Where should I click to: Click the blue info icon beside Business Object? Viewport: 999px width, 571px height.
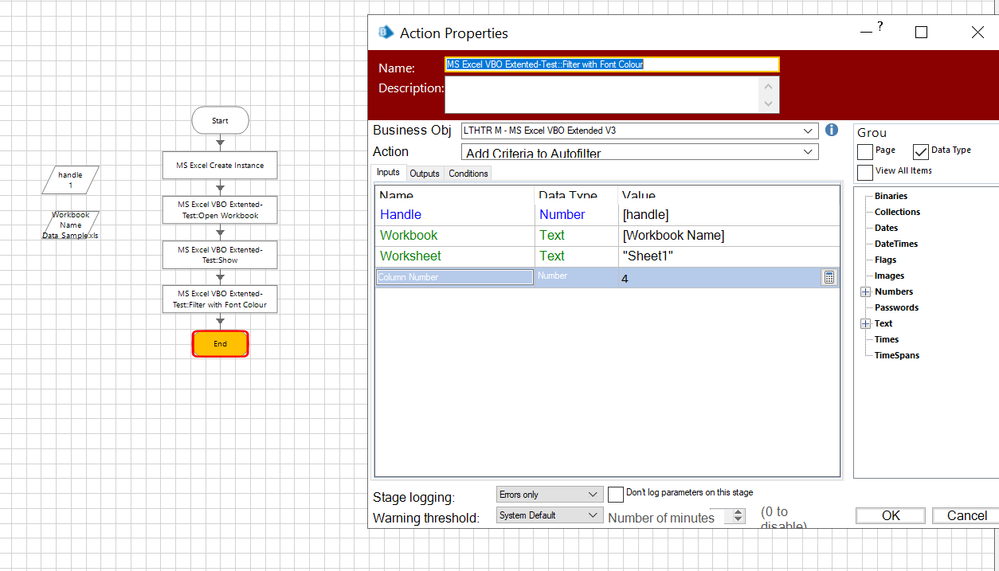click(x=831, y=130)
